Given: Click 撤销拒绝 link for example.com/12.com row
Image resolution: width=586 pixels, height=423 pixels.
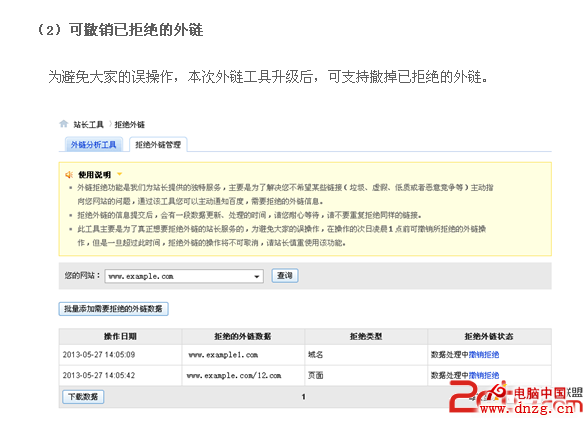Looking at the screenshot, I should pyautogui.click(x=484, y=375).
